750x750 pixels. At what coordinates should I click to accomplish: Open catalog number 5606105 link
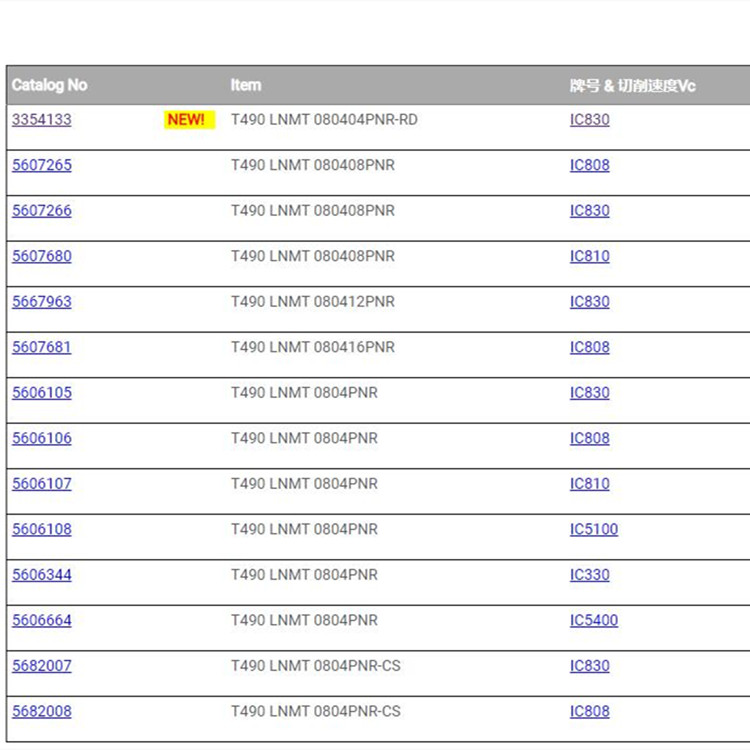(x=42, y=393)
